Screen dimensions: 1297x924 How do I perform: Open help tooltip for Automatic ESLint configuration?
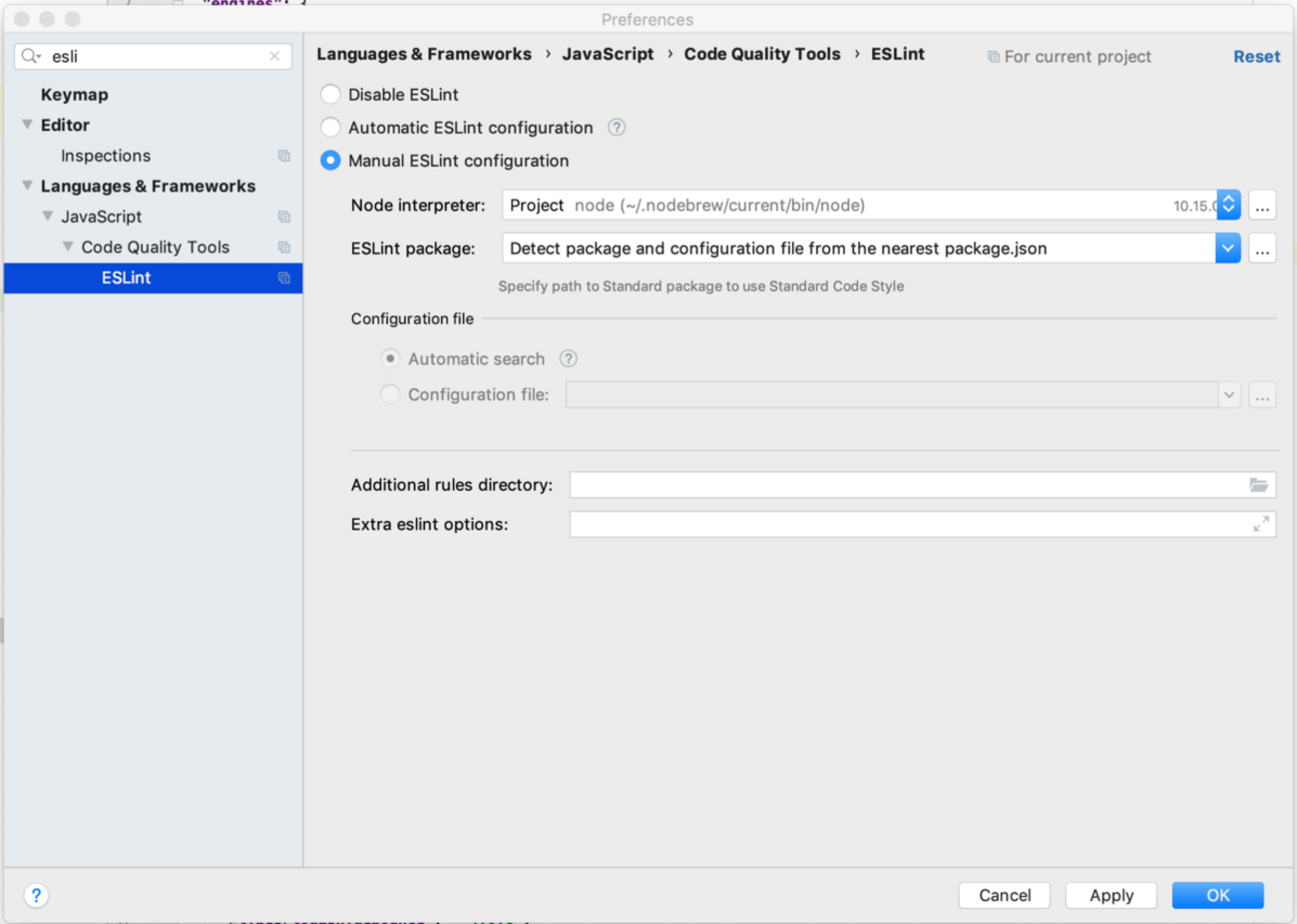coord(617,127)
